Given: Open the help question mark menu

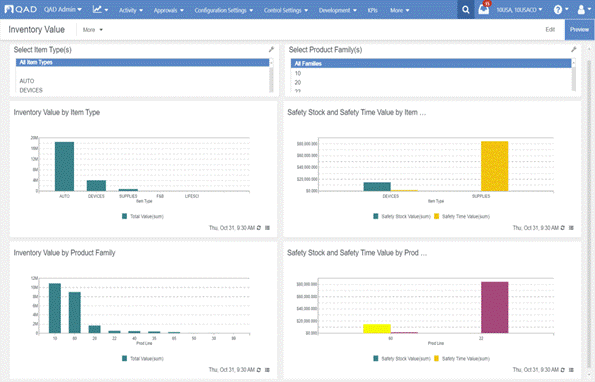Looking at the screenshot, I should pos(560,10).
